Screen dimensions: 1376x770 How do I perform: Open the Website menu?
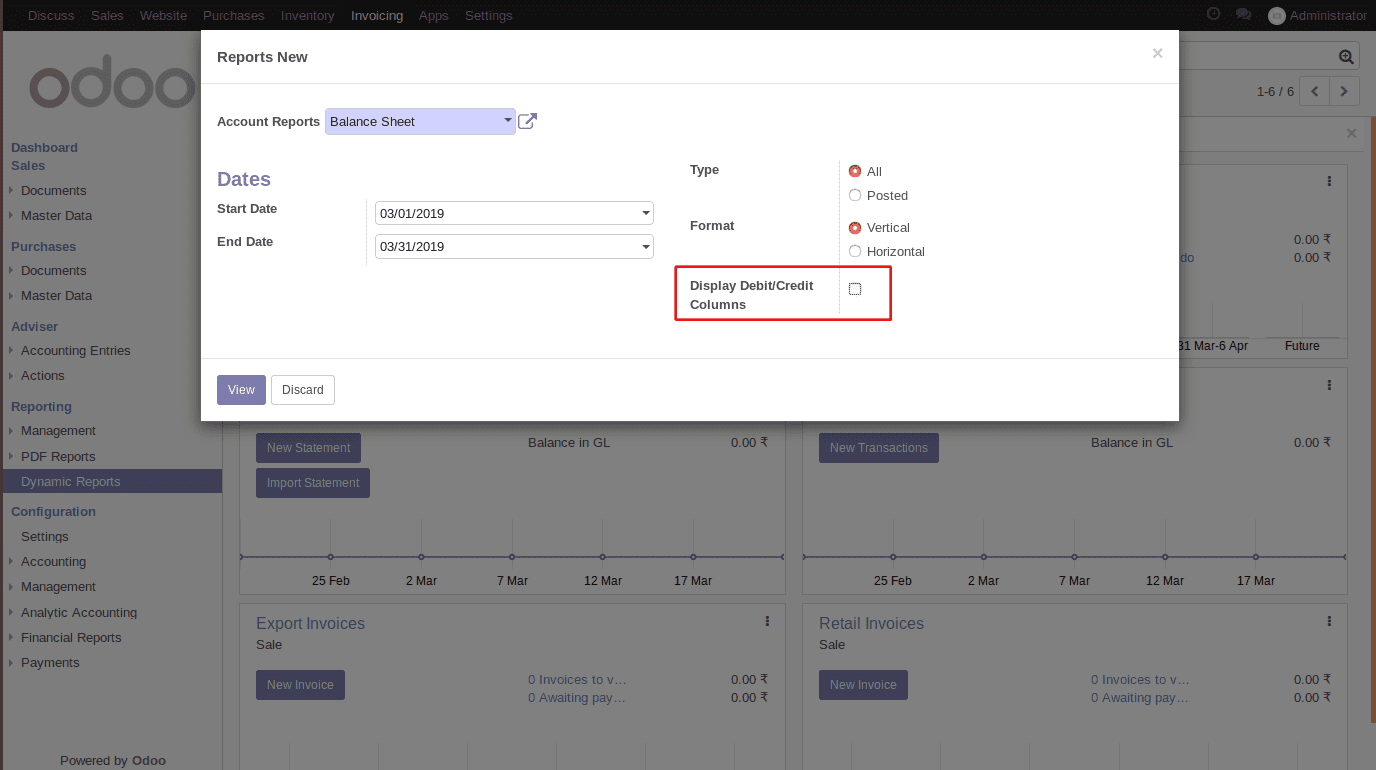(163, 15)
